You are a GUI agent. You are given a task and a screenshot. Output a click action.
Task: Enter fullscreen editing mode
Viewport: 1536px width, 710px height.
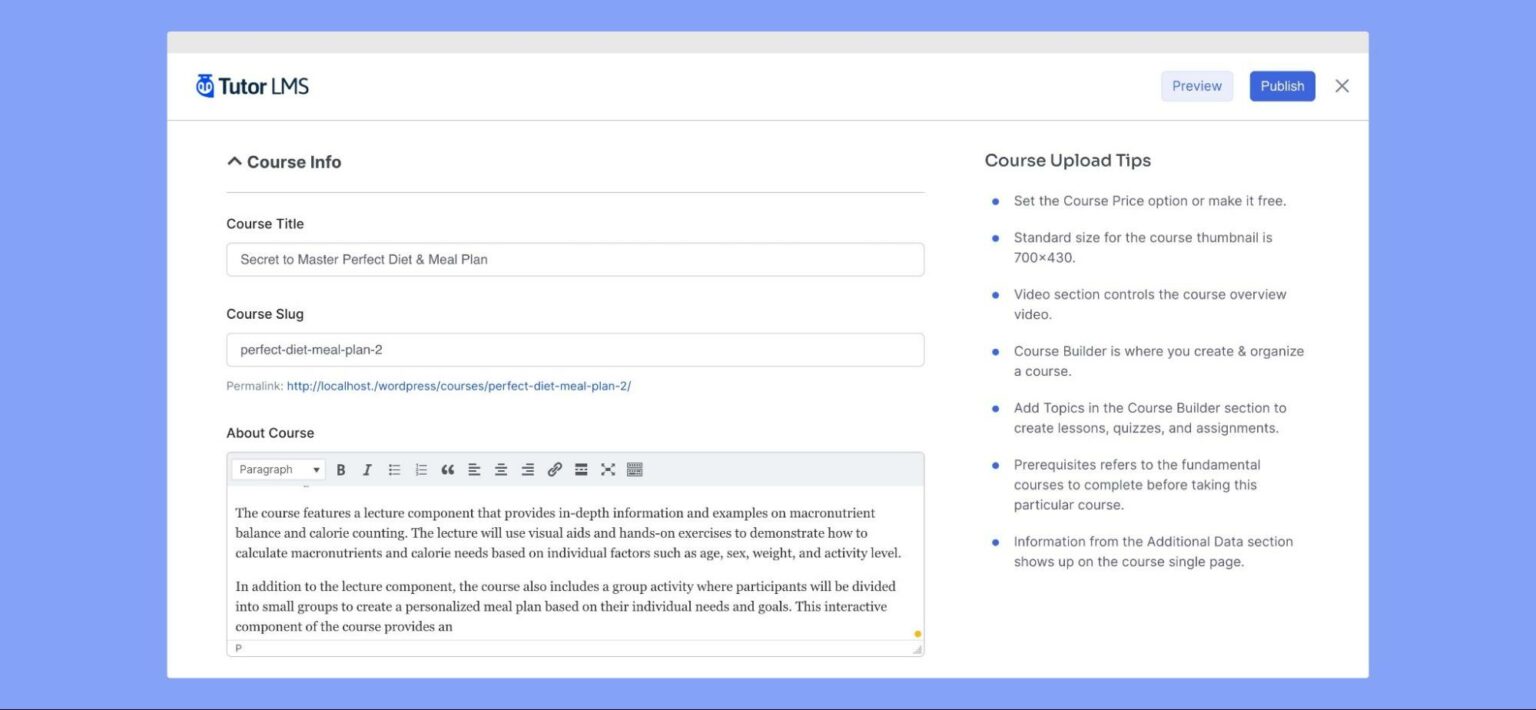point(608,469)
